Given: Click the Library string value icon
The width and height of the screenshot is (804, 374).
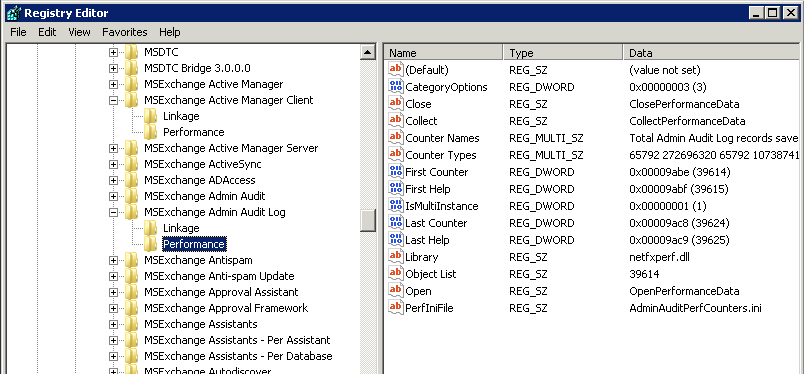Looking at the screenshot, I should pos(395,257).
